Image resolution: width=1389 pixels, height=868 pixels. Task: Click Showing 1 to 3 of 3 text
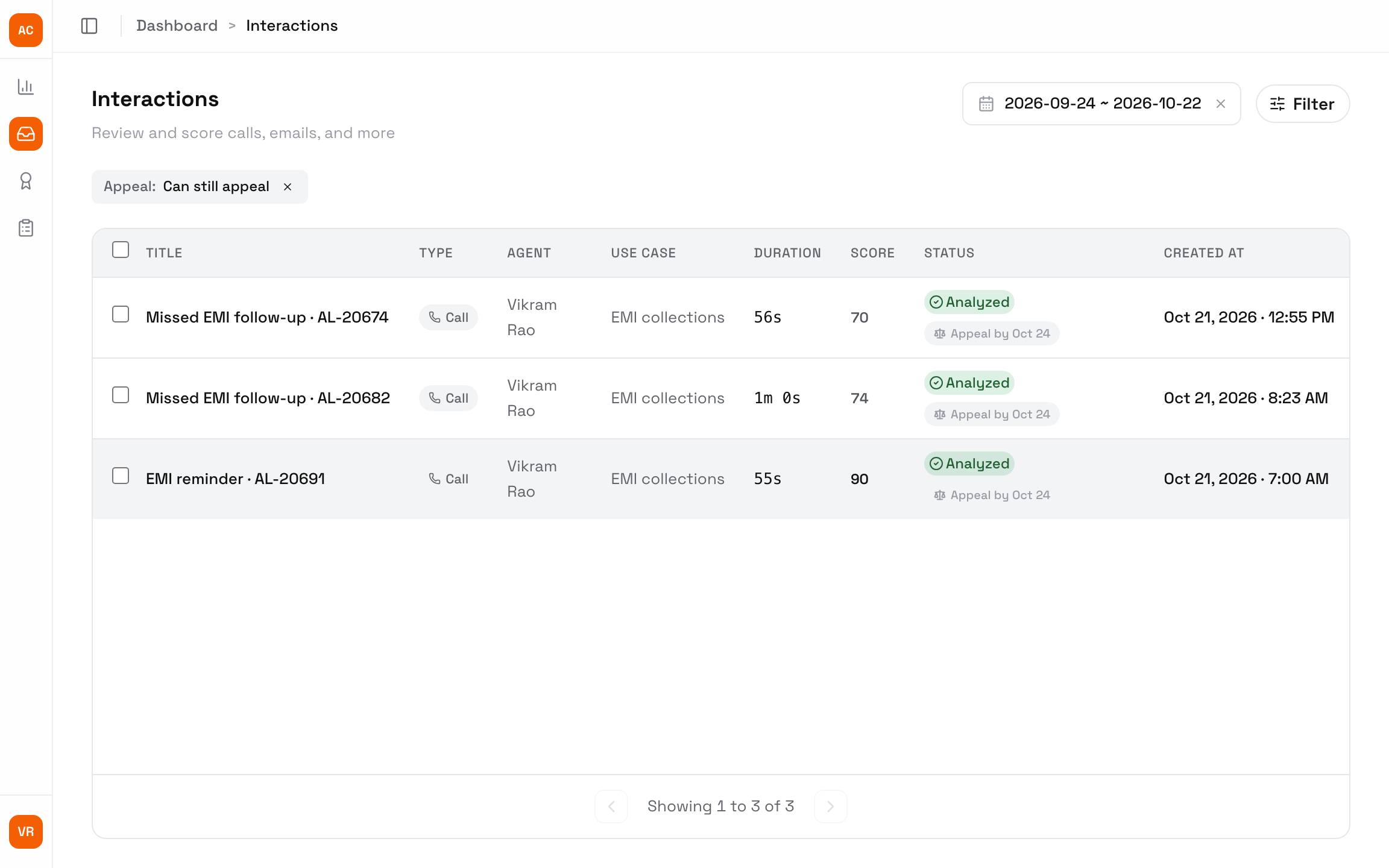click(x=721, y=807)
